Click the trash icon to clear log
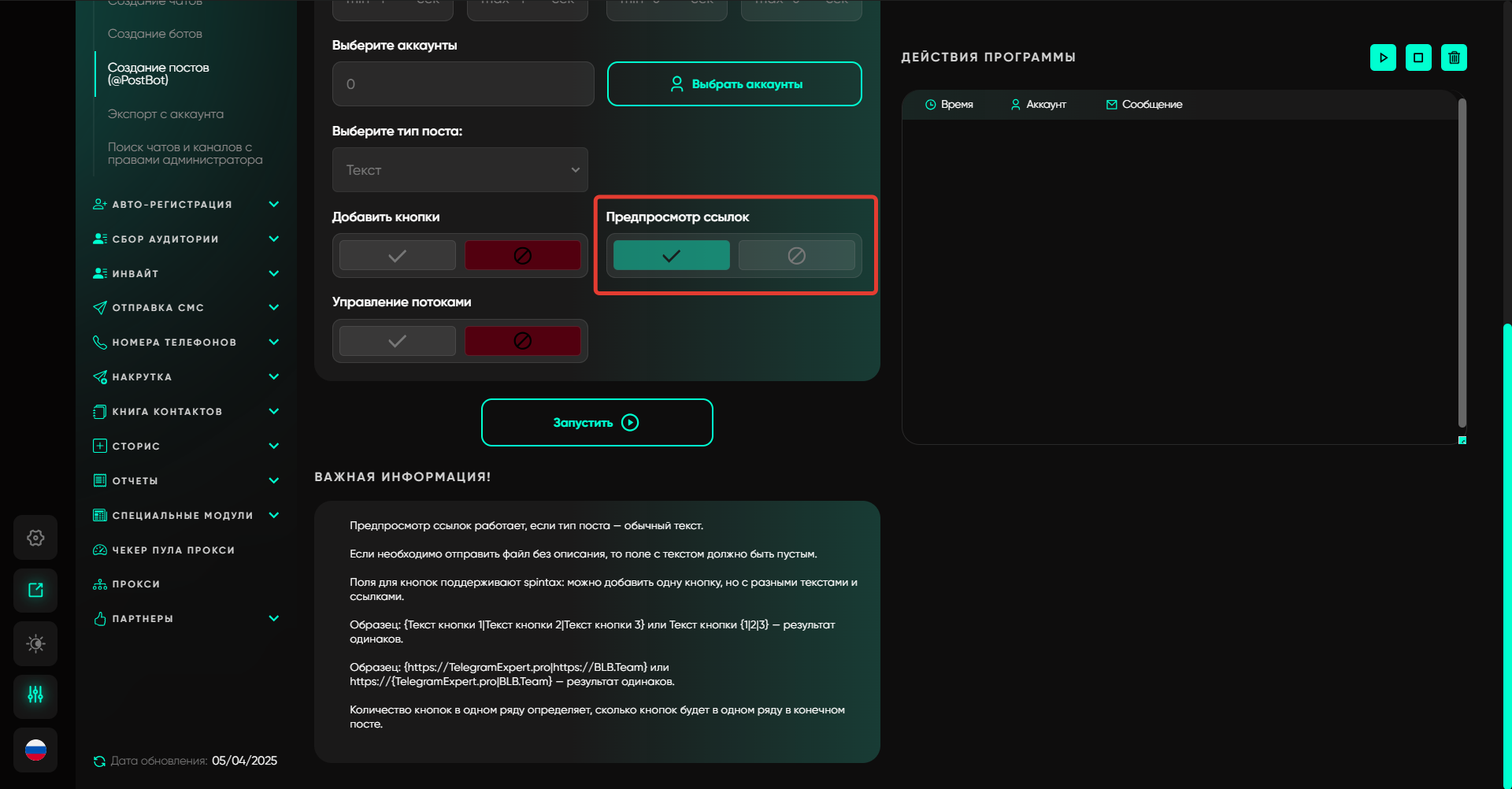The width and height of the screenshot is (1512, 789). tap(1454, 57)
